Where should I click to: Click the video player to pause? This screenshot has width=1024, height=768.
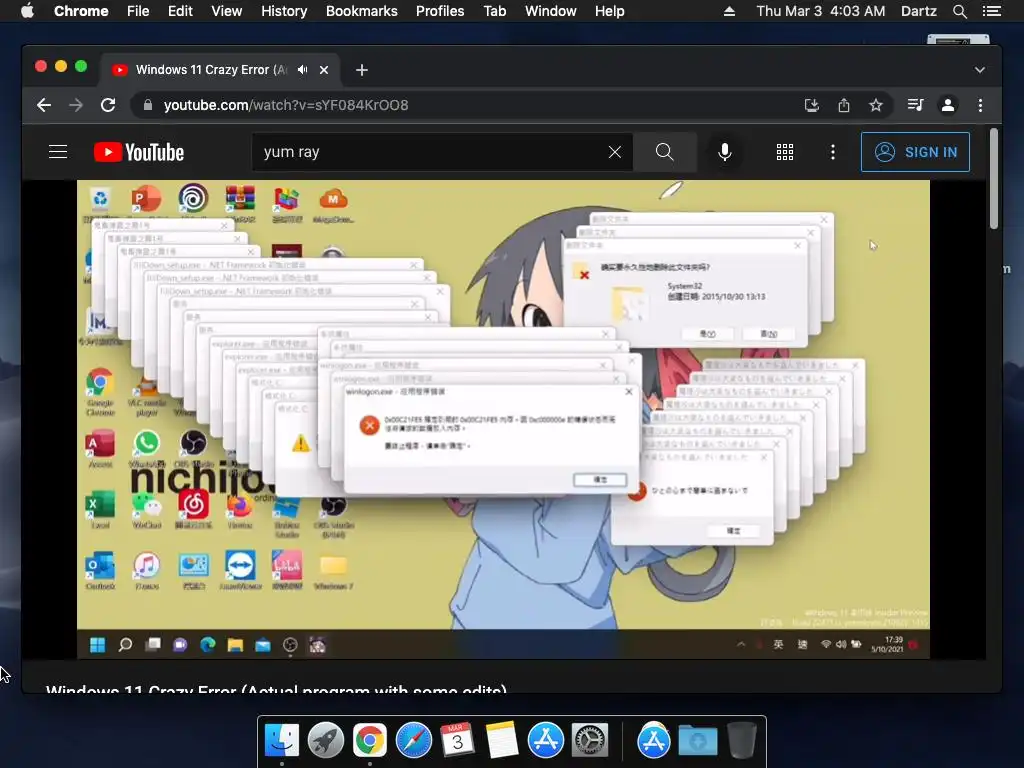[x=503, y=418]
